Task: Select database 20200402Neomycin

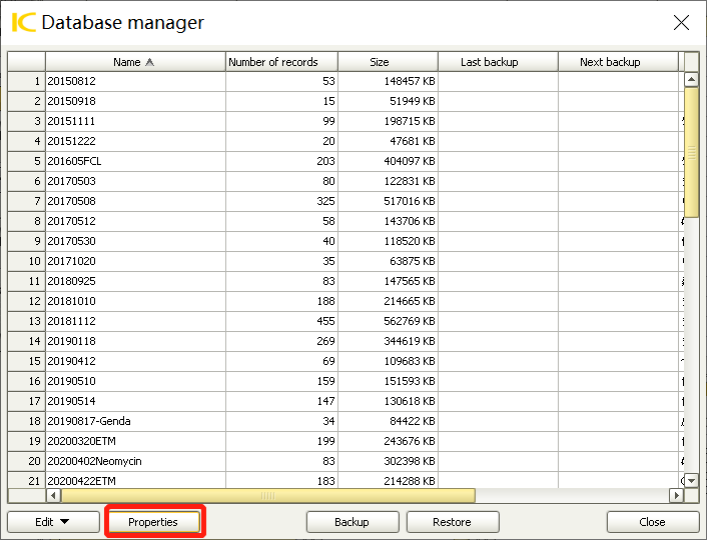Action: click(135, 461)
